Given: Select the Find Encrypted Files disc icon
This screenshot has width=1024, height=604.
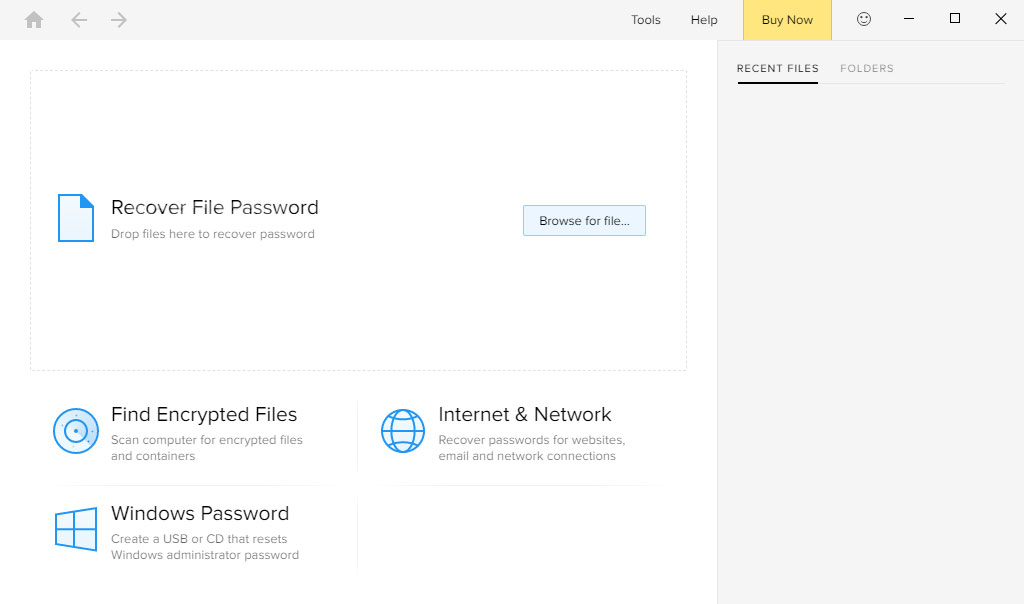Looking at the screenshot, I should pyautogui.click(x=76, y=431).
